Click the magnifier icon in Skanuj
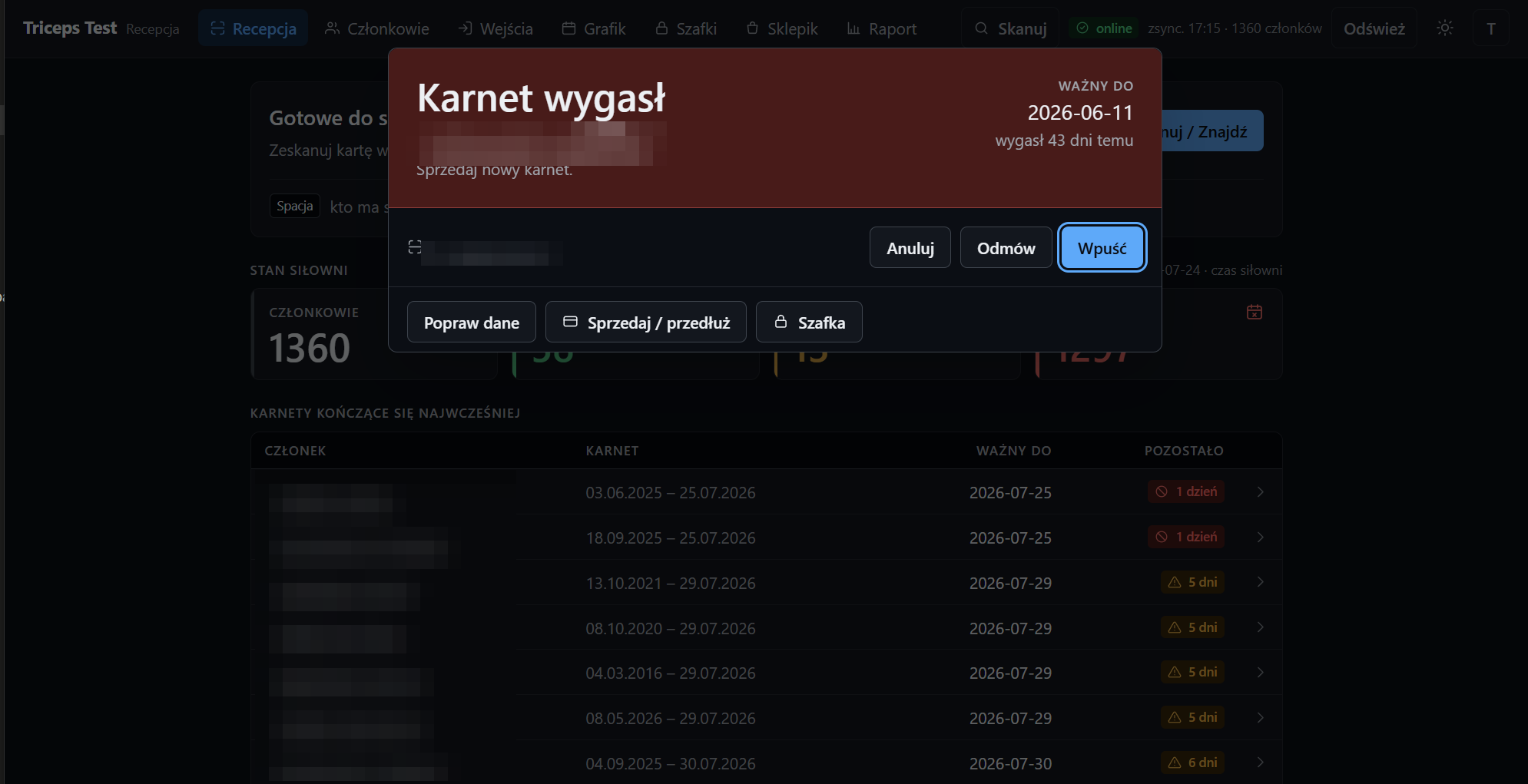Viewport: 1528px width, 784px height. (981, 28)
